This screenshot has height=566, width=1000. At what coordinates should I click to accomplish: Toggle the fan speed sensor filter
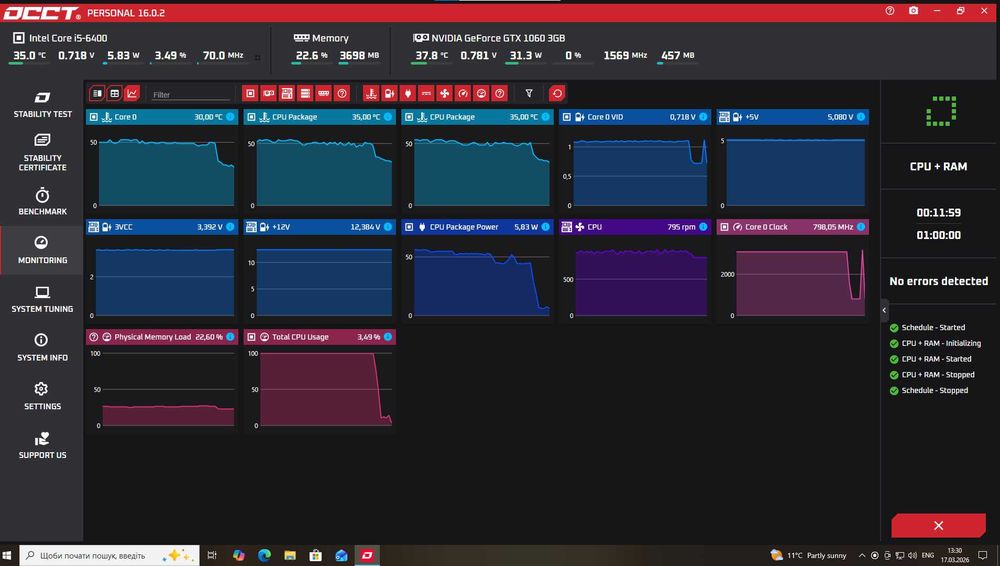coord(445,94)
